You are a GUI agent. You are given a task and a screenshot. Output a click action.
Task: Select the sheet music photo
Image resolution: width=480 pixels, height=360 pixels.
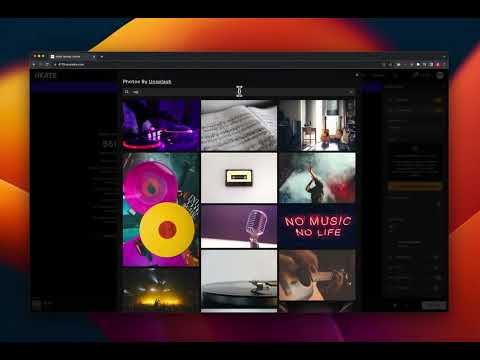point(239,125)
